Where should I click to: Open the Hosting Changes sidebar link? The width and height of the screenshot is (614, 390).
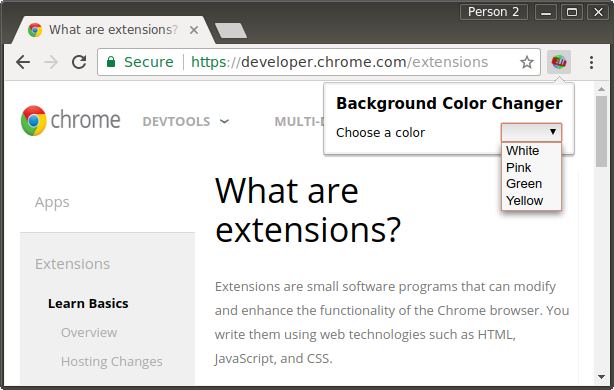[112, 361]
